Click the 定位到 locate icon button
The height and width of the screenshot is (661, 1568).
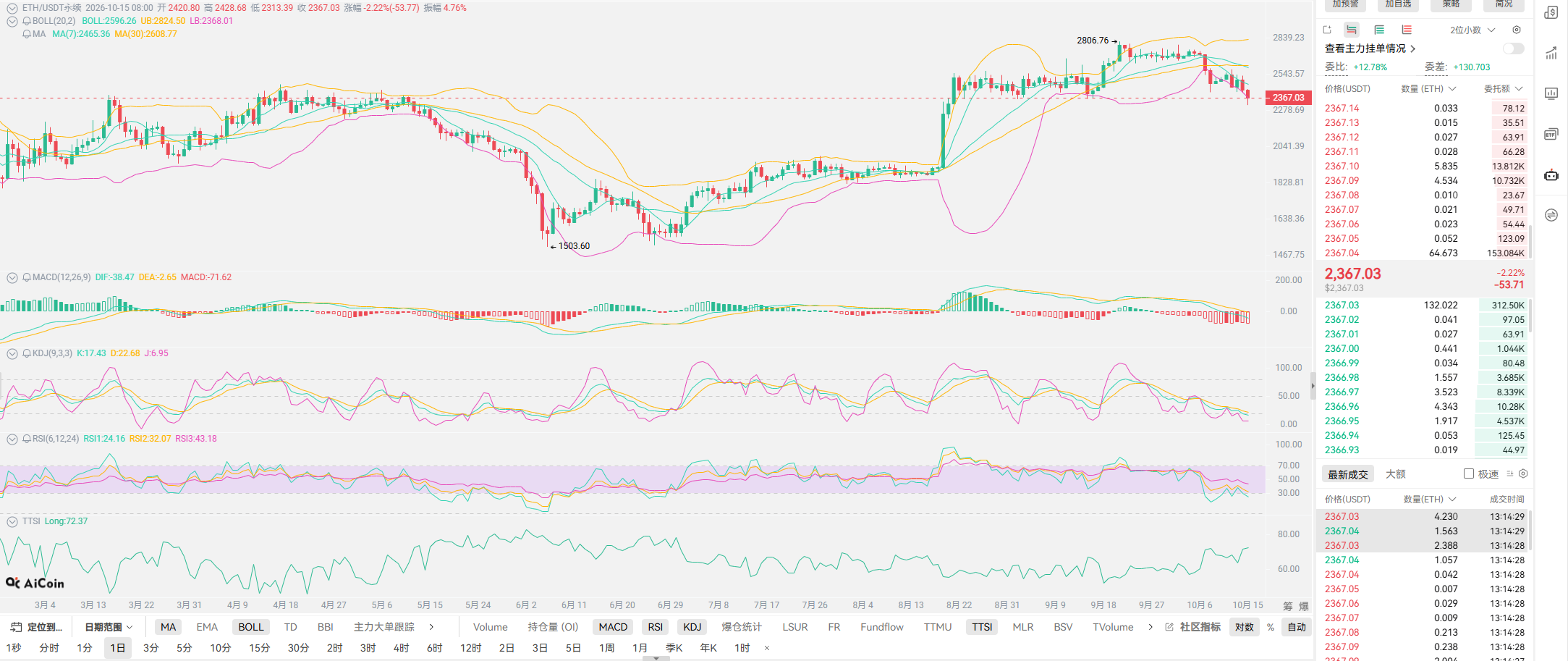(38, 627)
